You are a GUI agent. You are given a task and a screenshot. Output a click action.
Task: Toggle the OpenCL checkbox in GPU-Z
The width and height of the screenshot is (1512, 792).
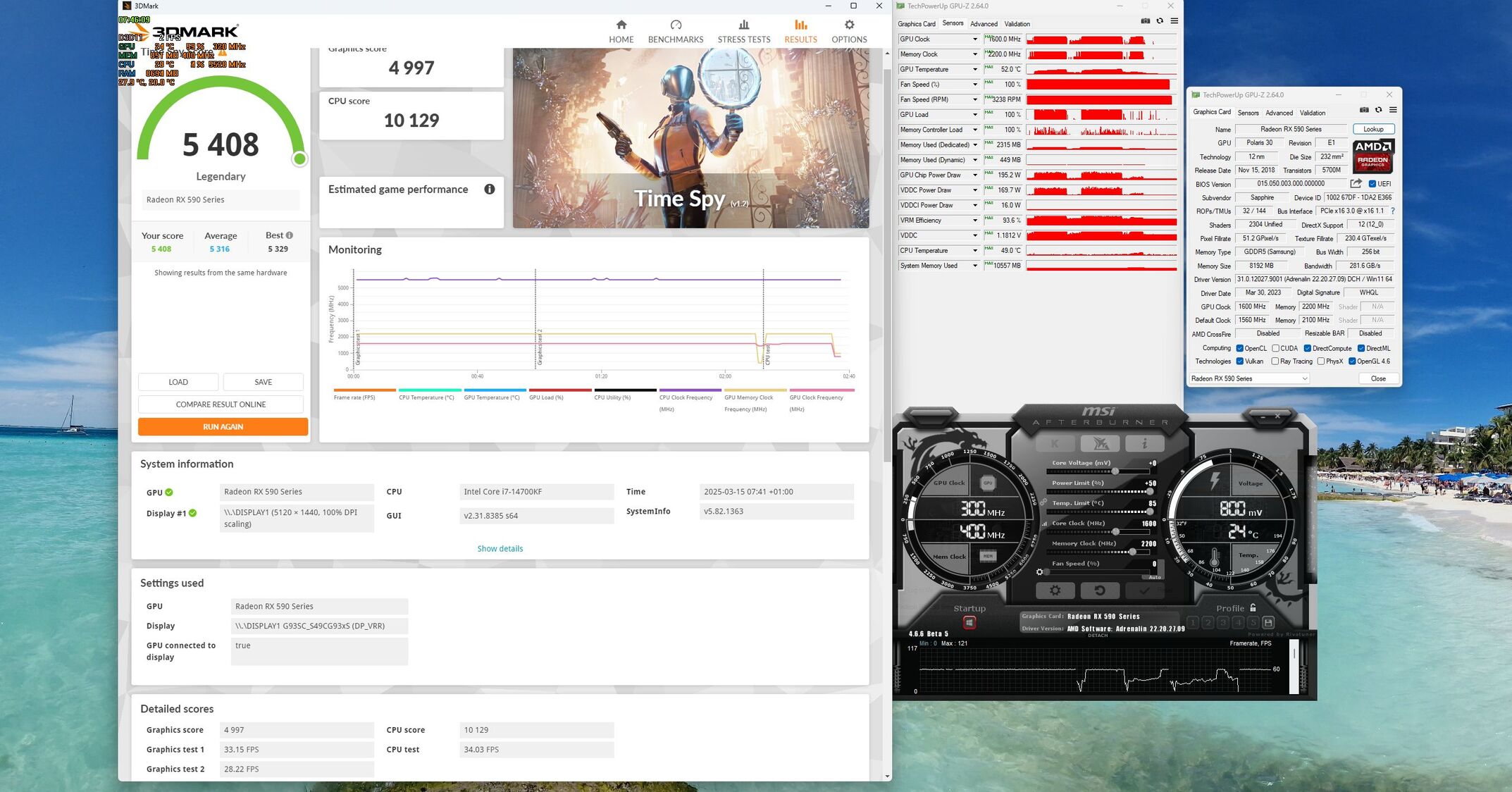(1239, 348)
